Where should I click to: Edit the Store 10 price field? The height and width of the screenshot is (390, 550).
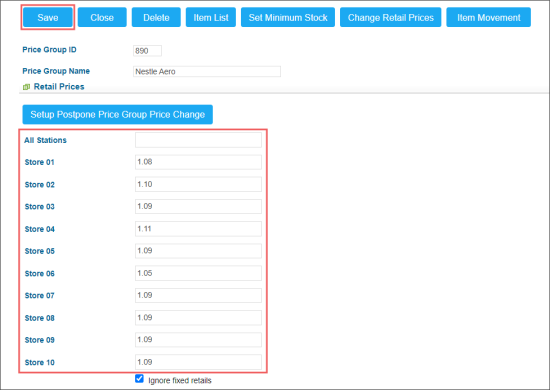198,362
